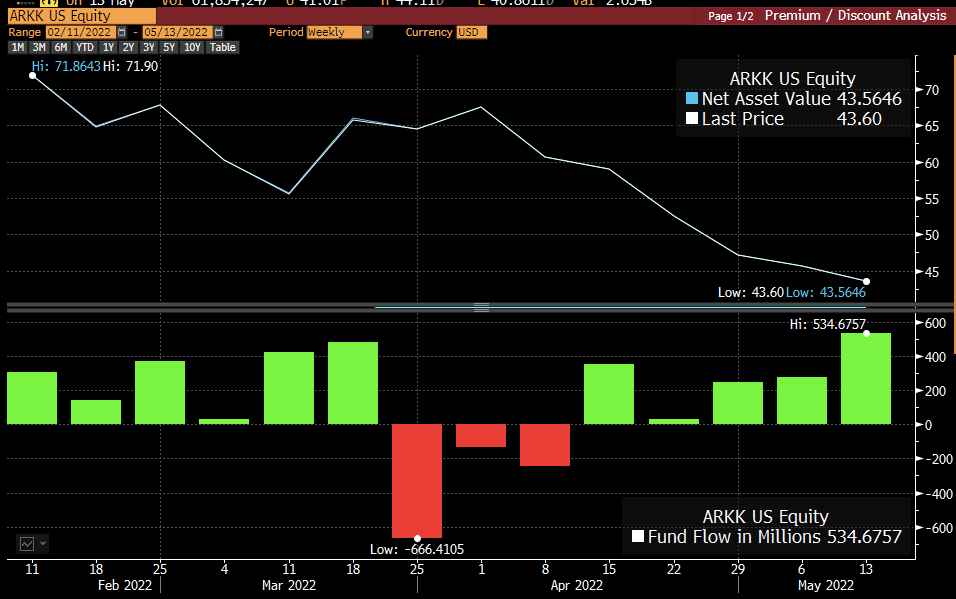Click the Fund Flow in Millions legend swatch
Image resolution: width=956 pixels, height=599 pixels.
[638, 536]
